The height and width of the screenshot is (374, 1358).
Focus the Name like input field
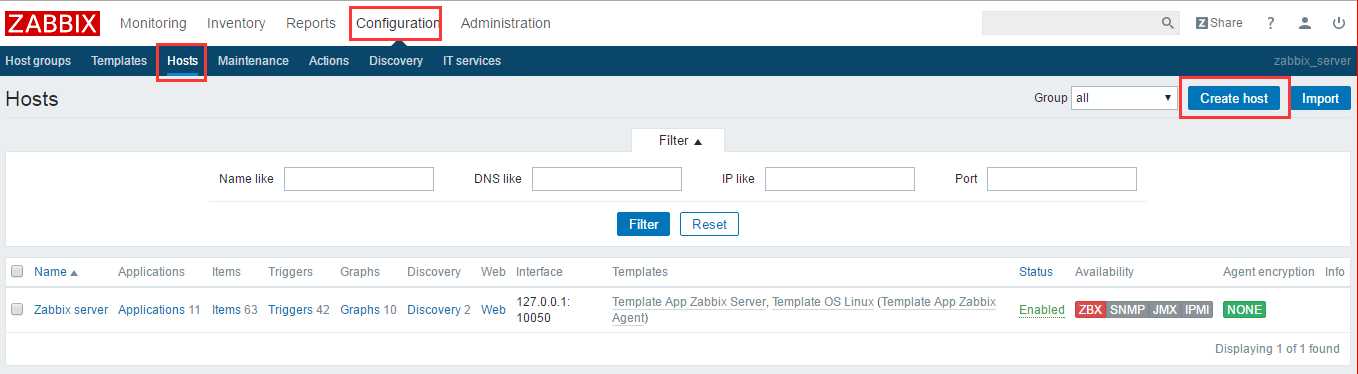click(358, 179)
